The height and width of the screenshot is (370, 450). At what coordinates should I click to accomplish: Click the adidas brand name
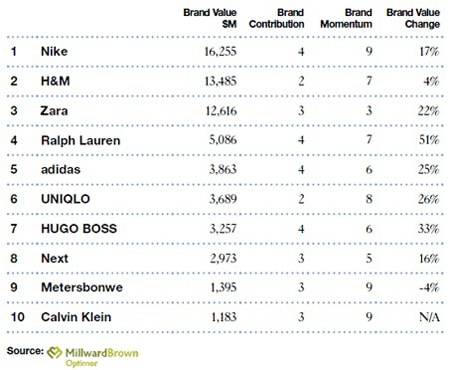click(x=61, y=169)
